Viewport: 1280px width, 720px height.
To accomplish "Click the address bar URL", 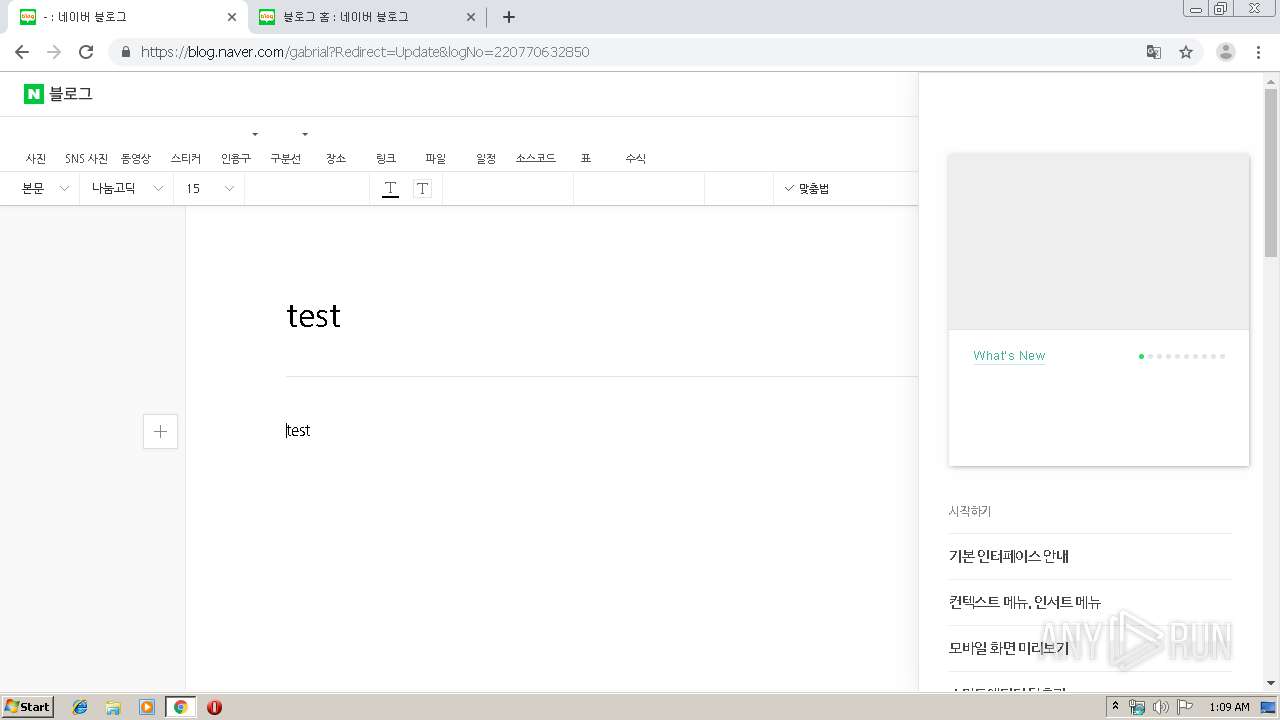I will [x=365, y=52].
